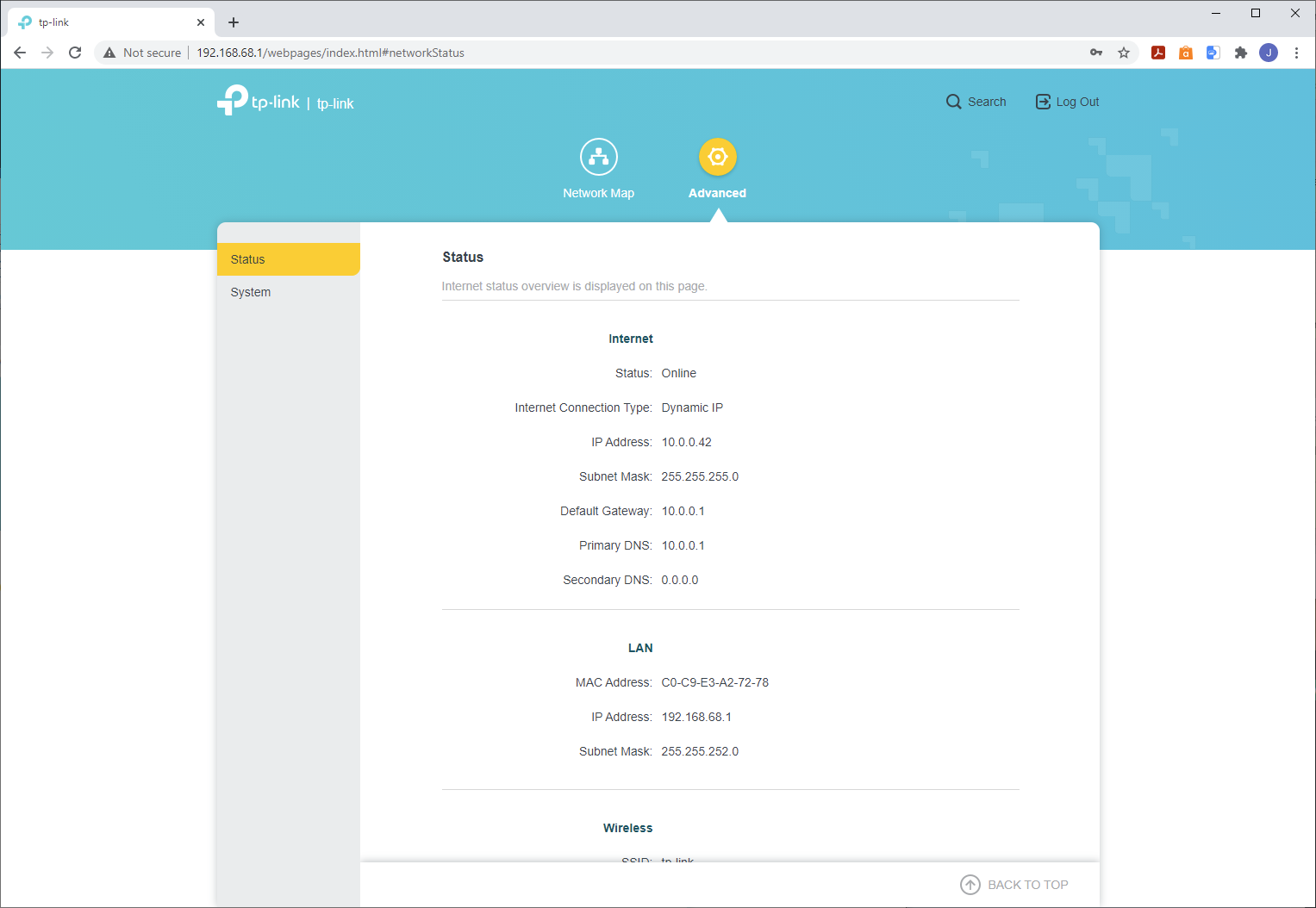
Task: Click the LAN section heading
Action: (x=640, y=648)
